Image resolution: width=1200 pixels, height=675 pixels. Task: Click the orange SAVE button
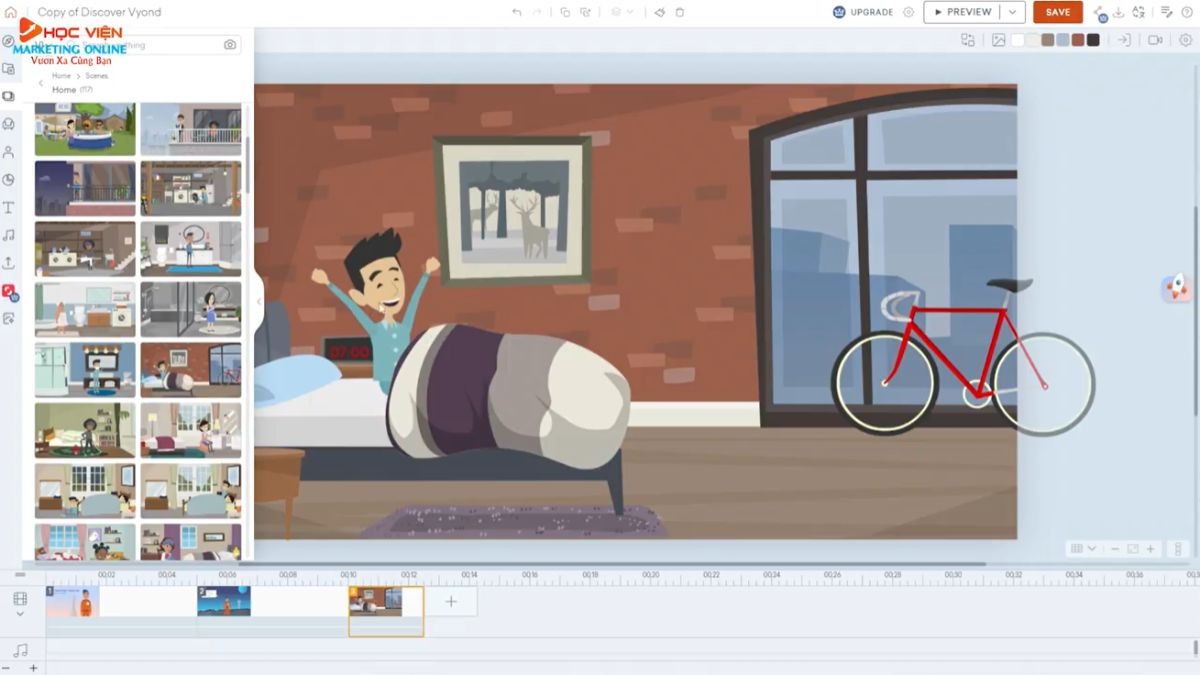[1058, 12]
